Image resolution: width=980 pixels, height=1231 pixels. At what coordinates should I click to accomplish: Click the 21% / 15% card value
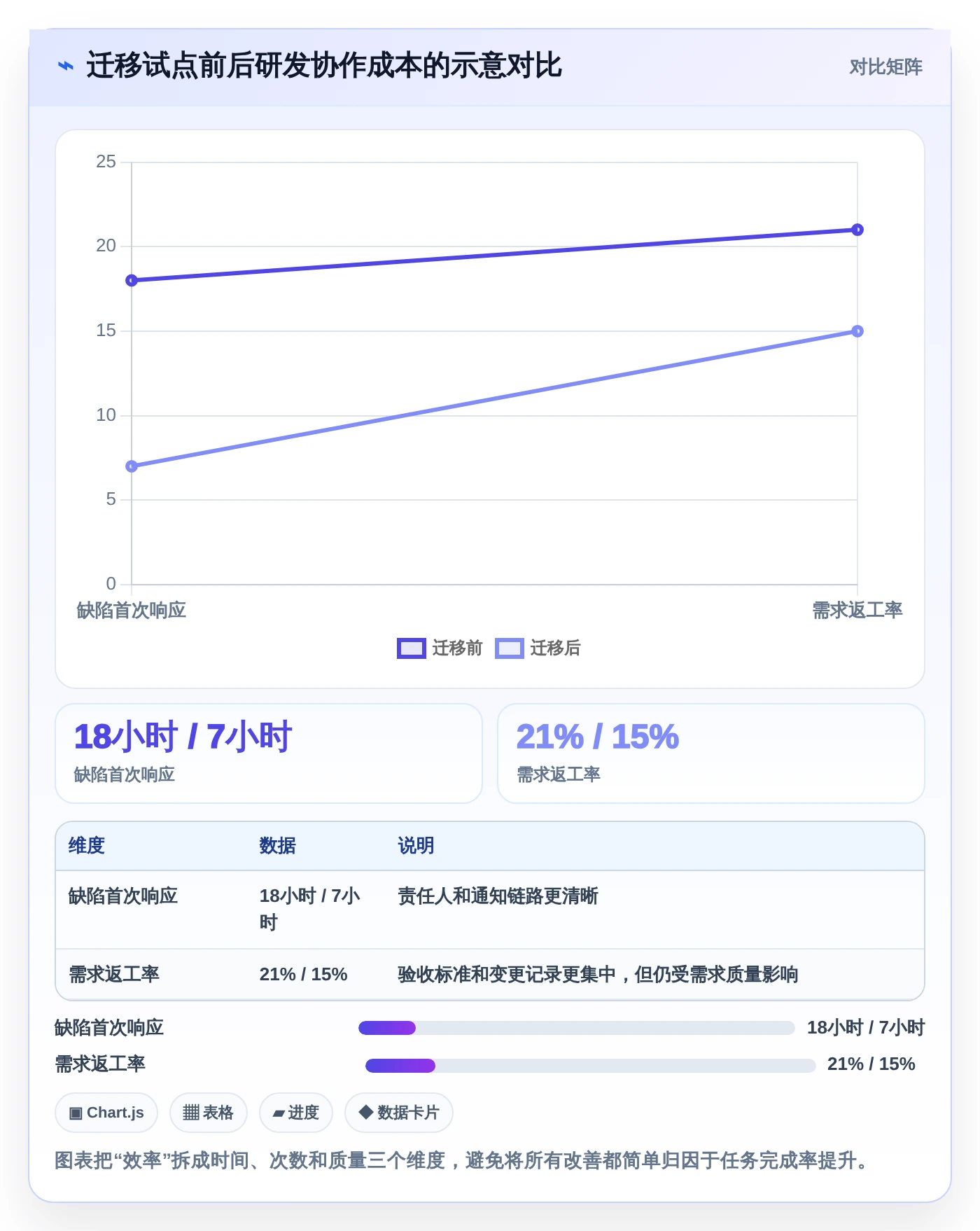597,737
